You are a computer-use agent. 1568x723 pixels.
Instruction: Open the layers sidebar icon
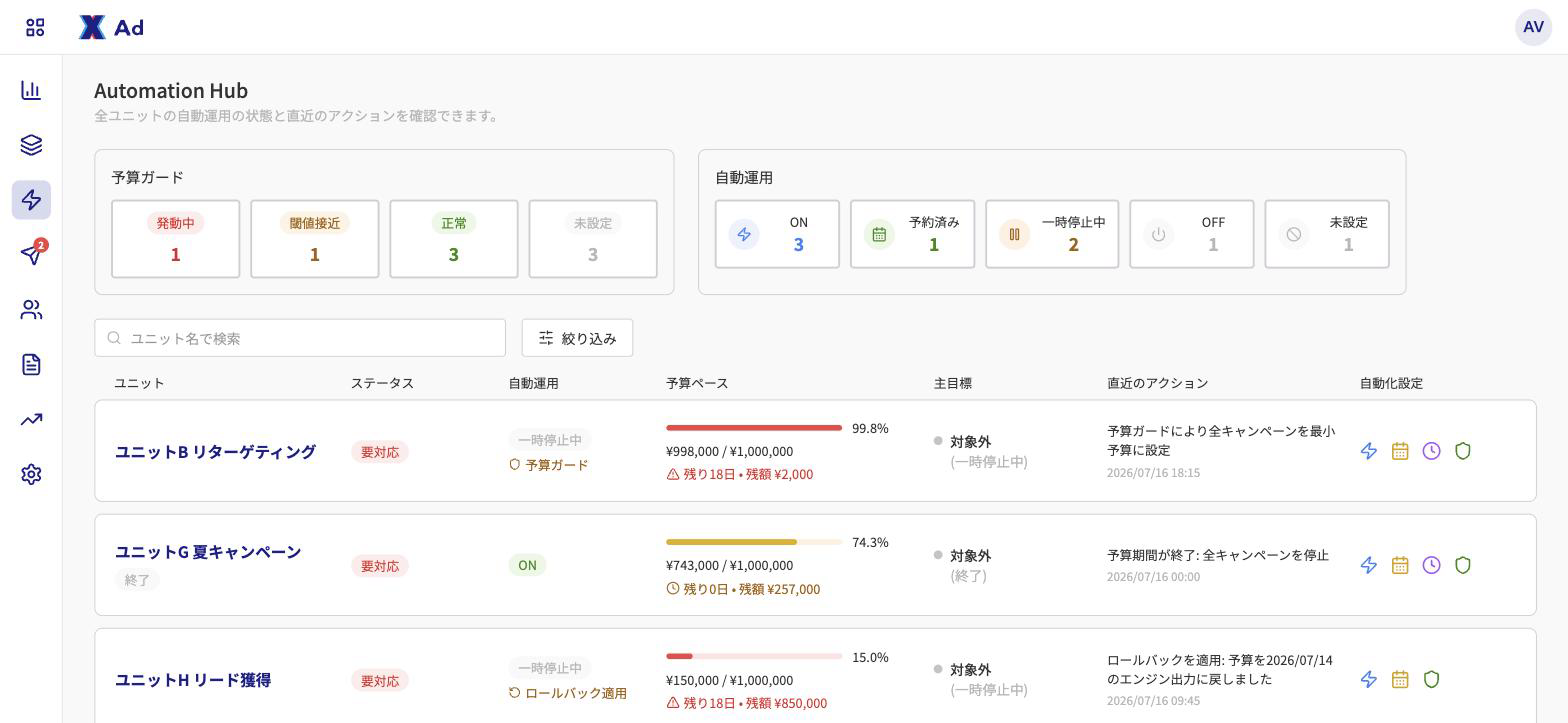[x=31, y=145]
